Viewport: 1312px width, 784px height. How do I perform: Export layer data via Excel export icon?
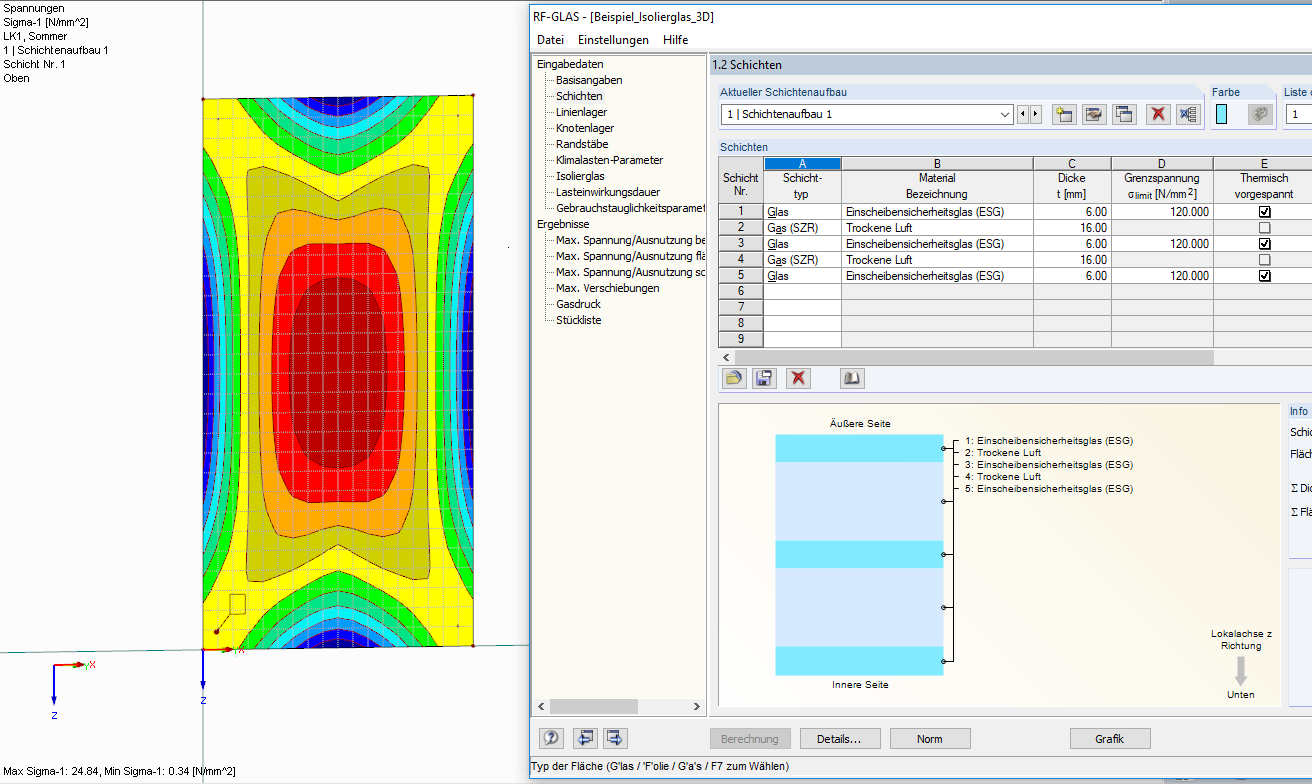1189,114
